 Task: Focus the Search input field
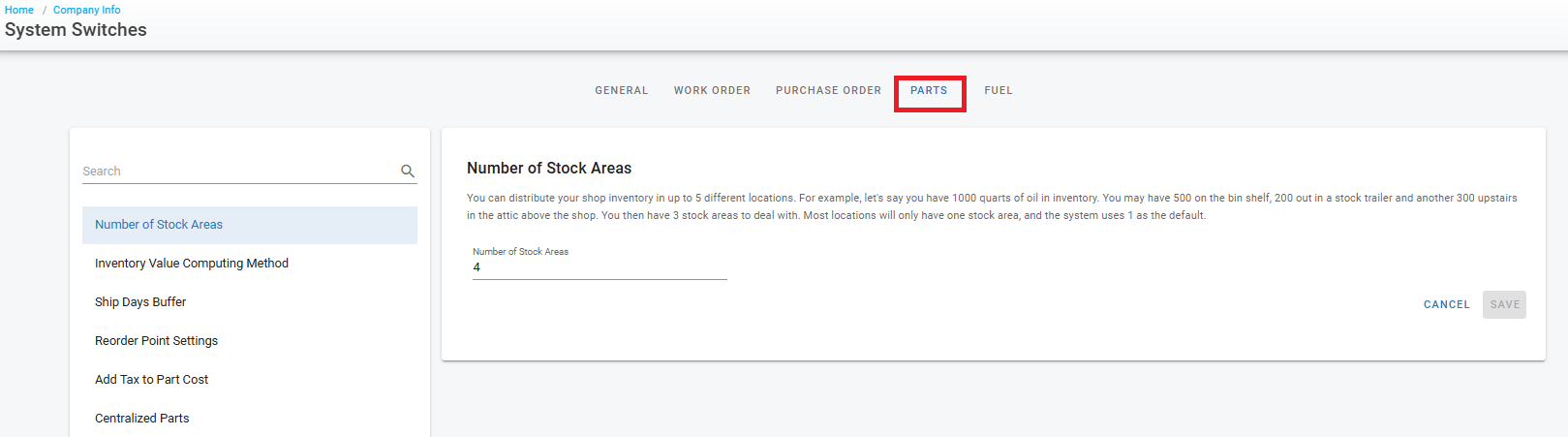pos(237,172)
